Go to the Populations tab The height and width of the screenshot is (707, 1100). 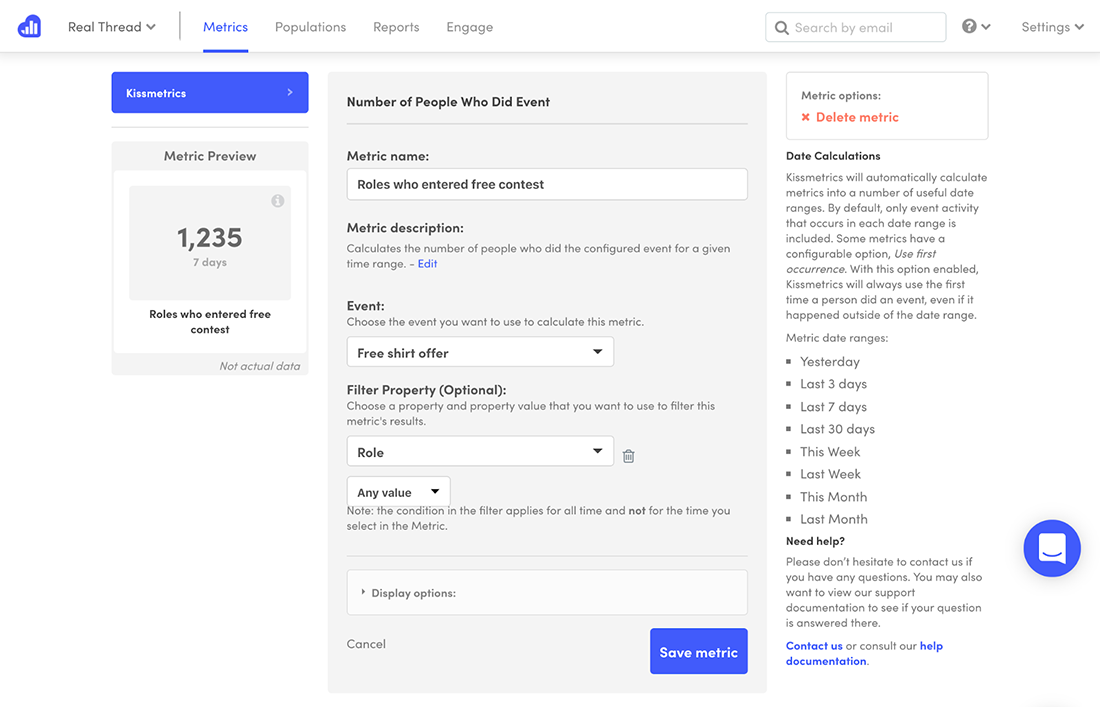click(310, 27)
